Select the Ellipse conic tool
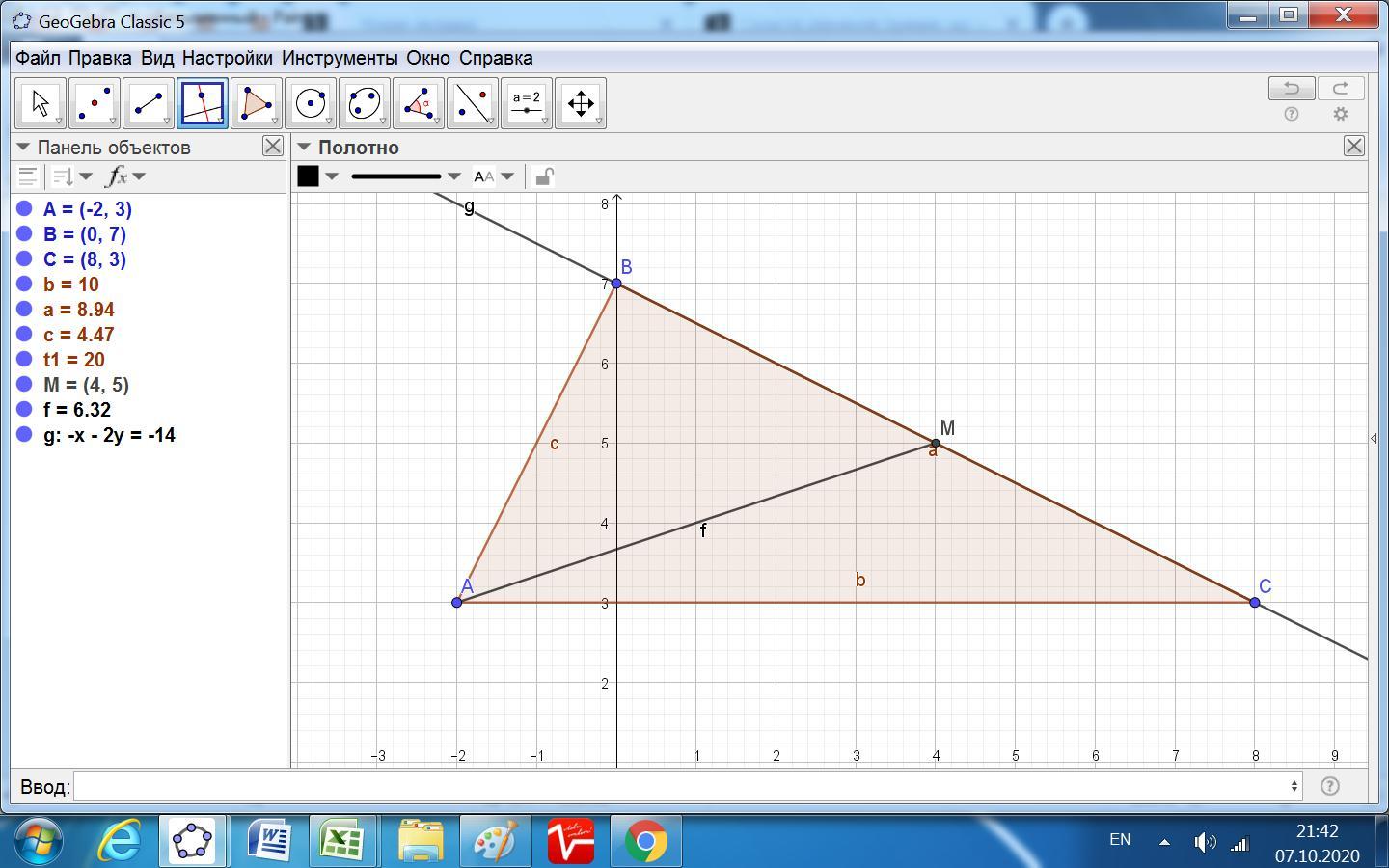Screen dimensions: 1389x868 (364, 103)
